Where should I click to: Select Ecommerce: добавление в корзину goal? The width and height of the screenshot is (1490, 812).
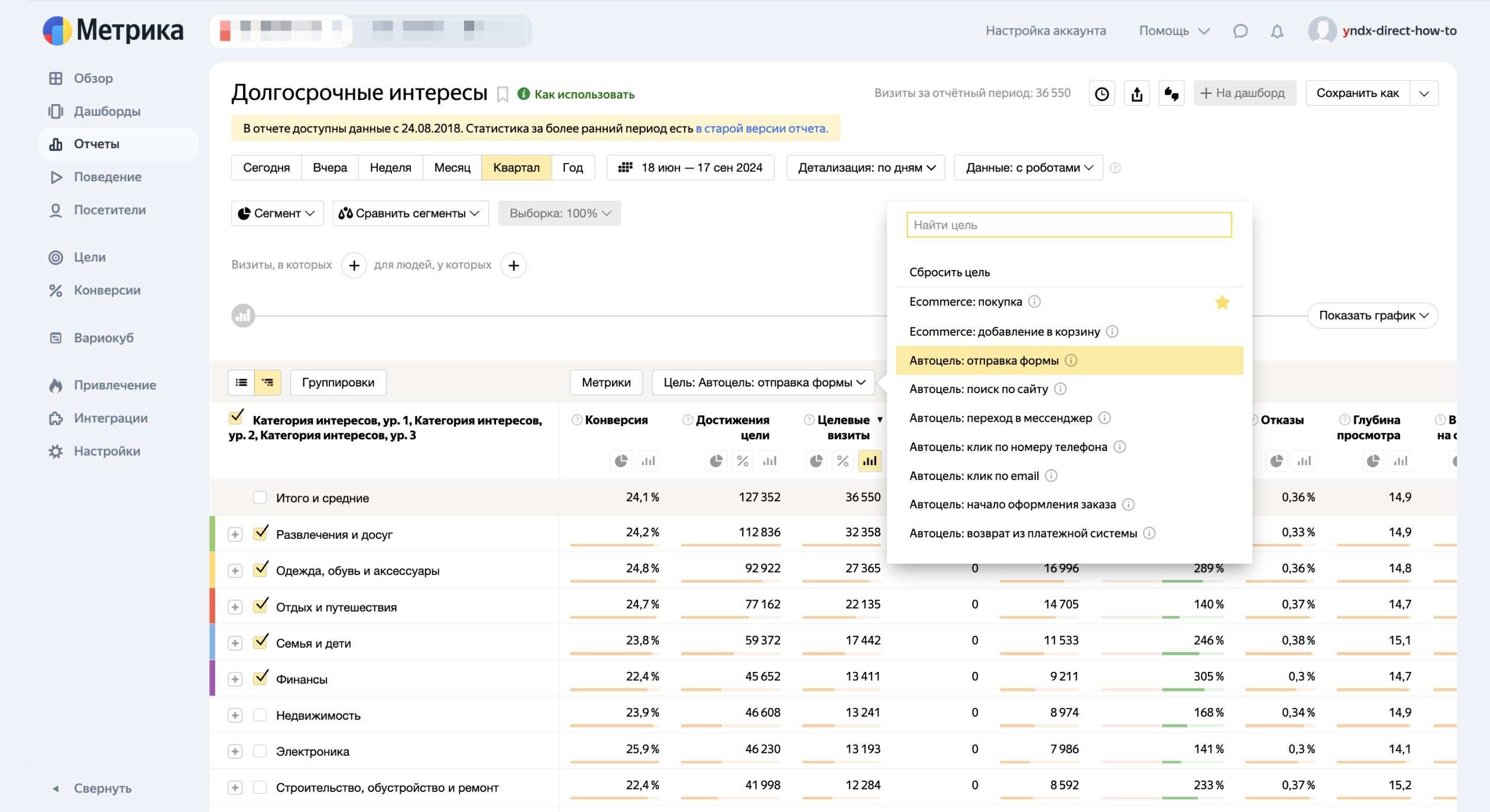point(1069,332)
